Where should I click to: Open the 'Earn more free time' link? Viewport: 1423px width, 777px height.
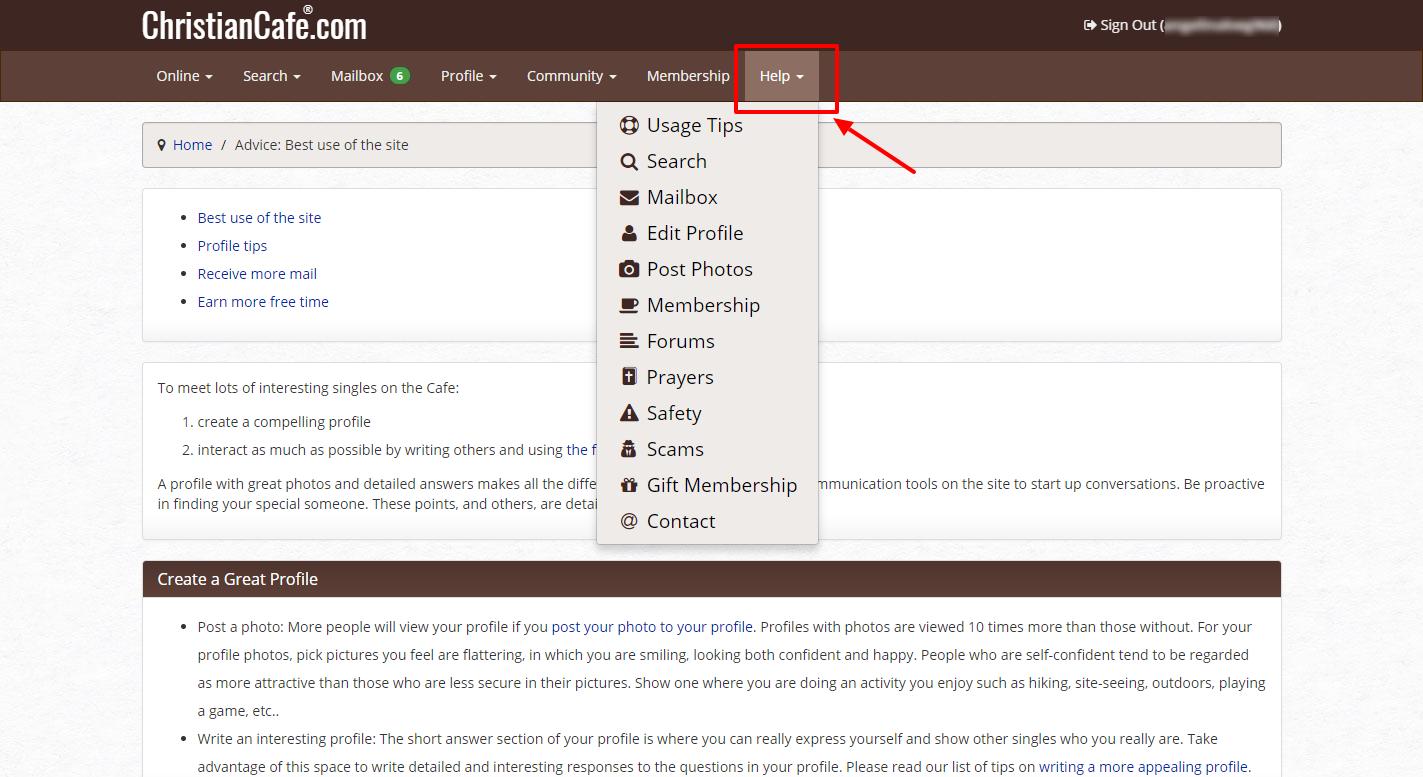click(x=263, y=302)
